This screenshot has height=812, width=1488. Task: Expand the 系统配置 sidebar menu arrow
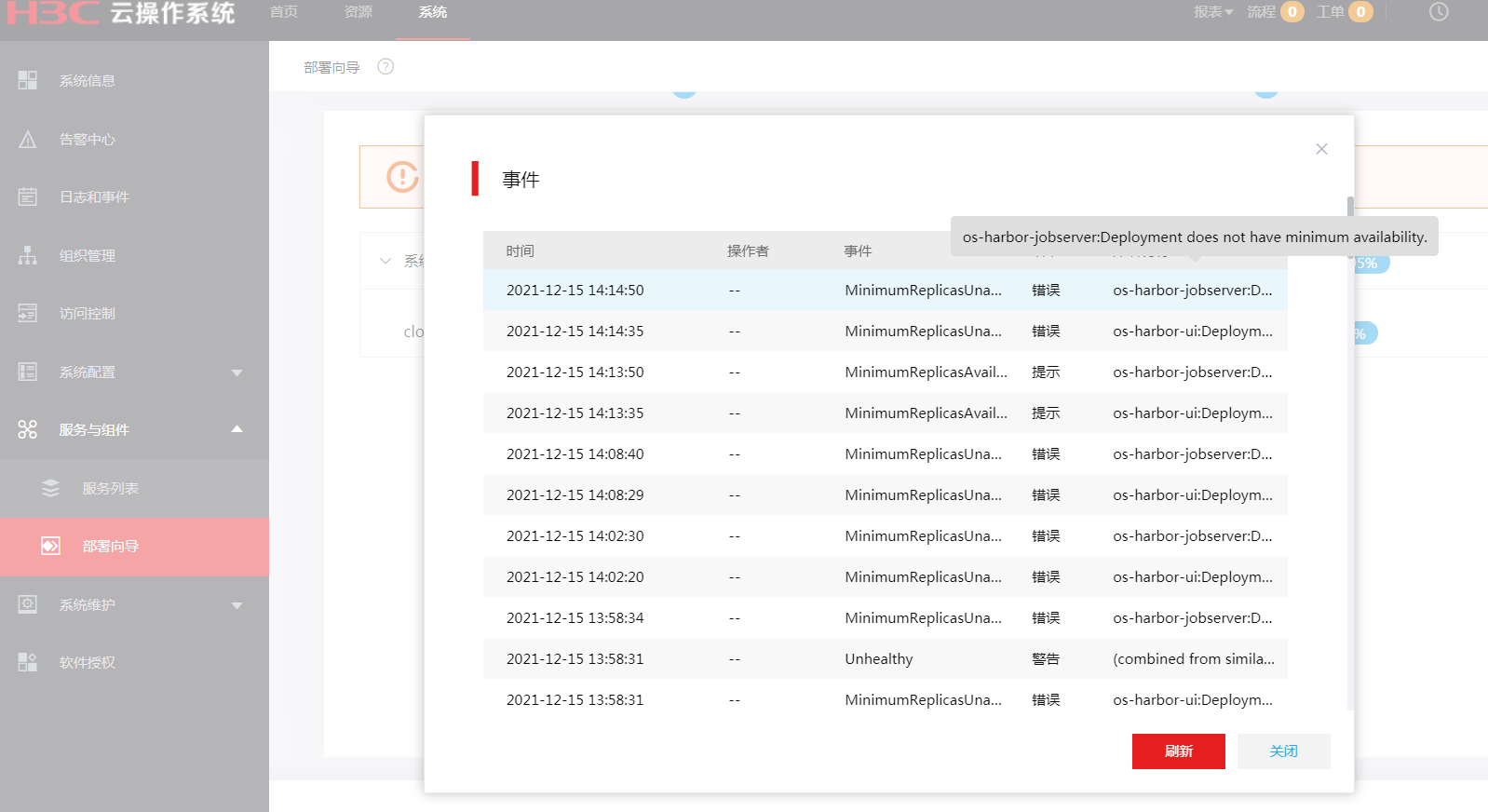[237, 372]
